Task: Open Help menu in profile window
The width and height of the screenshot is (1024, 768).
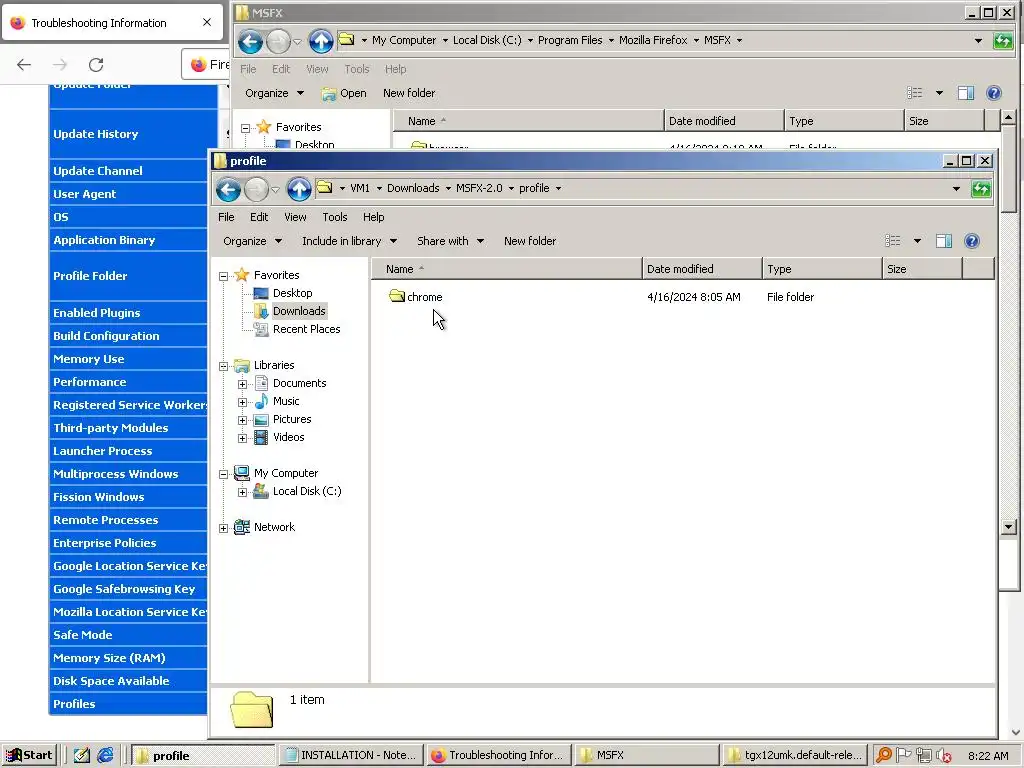Action: point(374,217)
